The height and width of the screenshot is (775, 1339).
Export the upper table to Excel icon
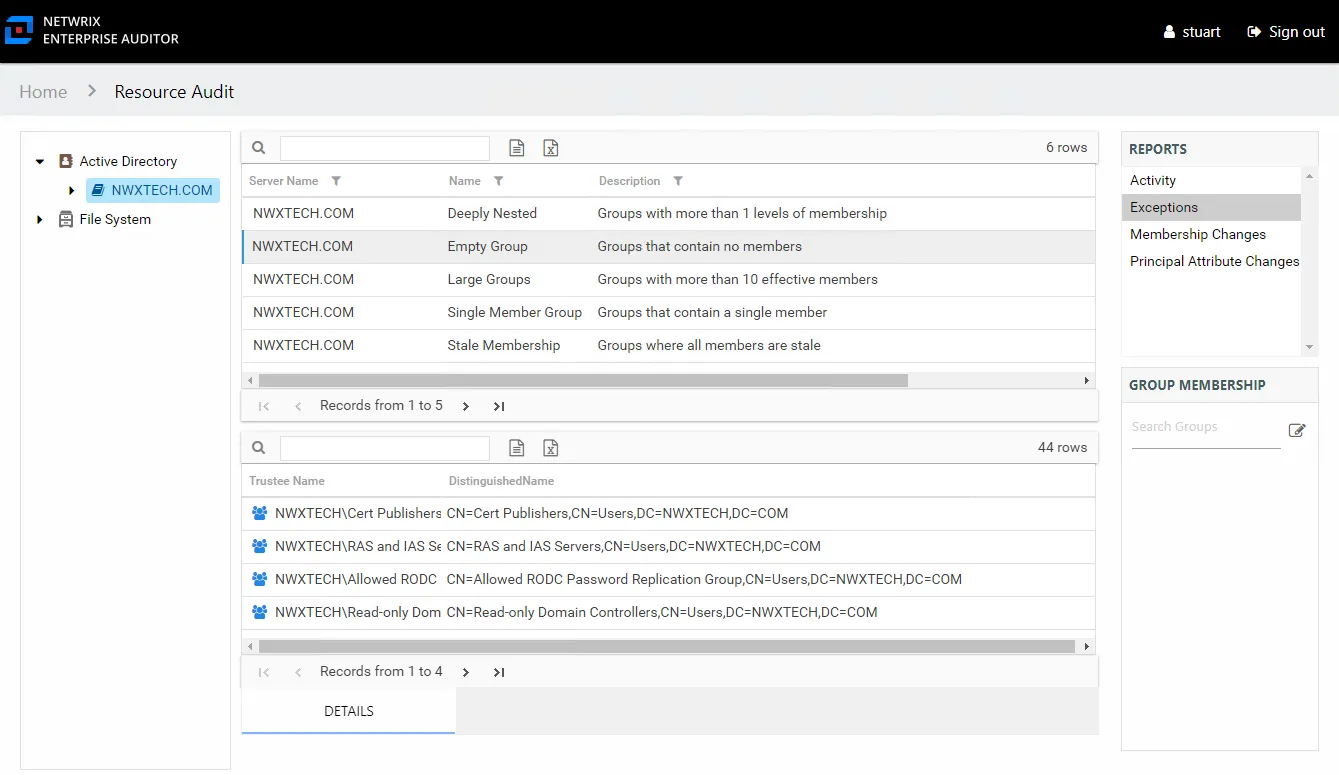click(x=551, y=148)
